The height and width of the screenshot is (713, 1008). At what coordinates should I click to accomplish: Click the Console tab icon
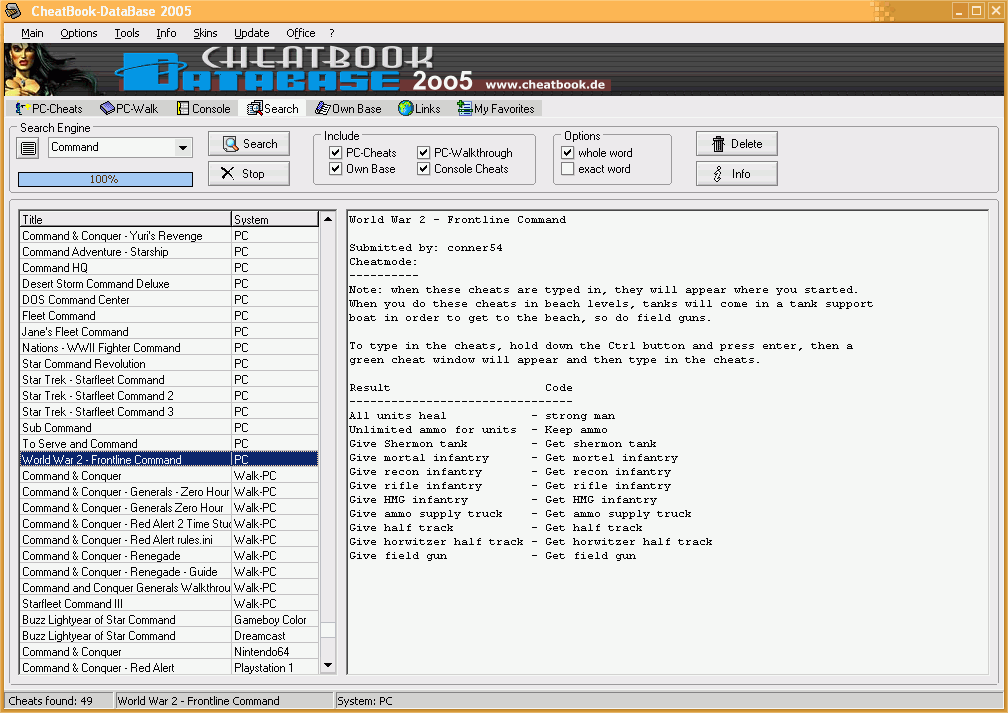point(183,109)
